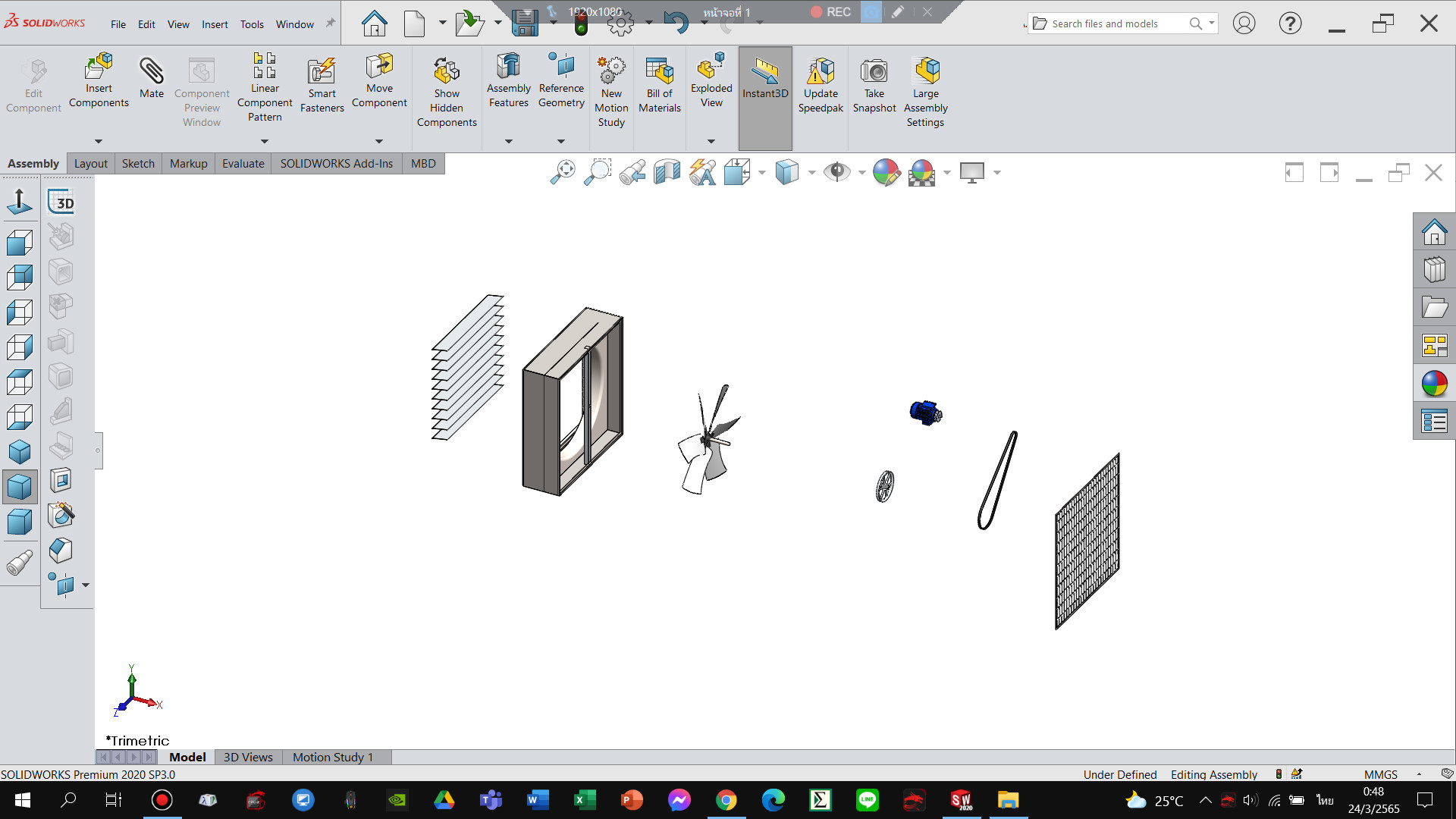Click the Motion Study 1 tab

click(x=333, y=757)
